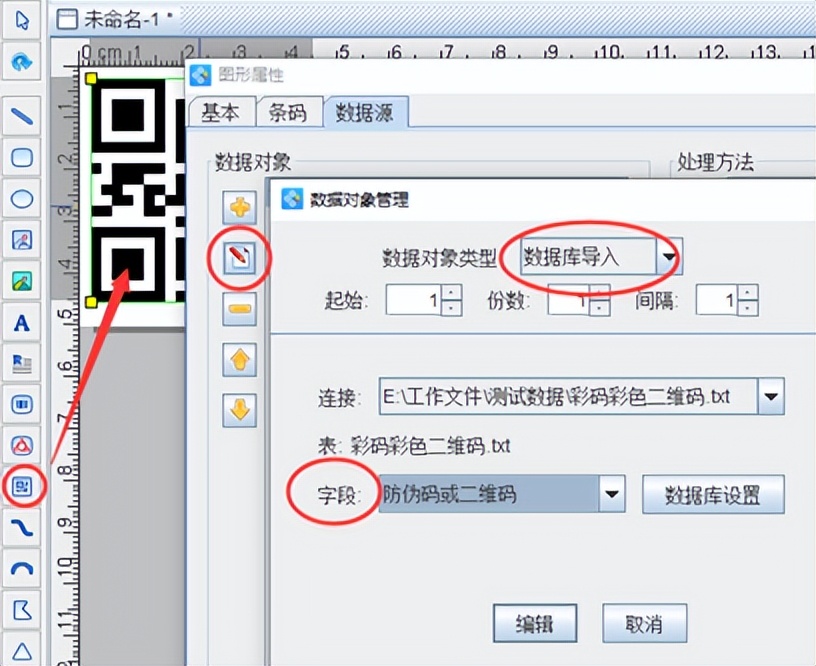The image size is (816, 666).
Task: Click the 数据对象 group label
Action: click(253, 163)
